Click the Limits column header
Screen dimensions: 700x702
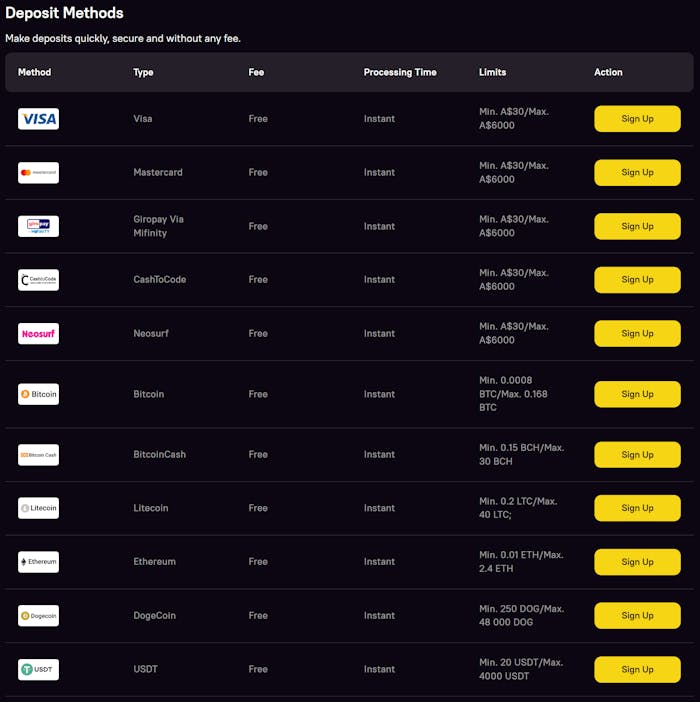click(x=492, y=72)
